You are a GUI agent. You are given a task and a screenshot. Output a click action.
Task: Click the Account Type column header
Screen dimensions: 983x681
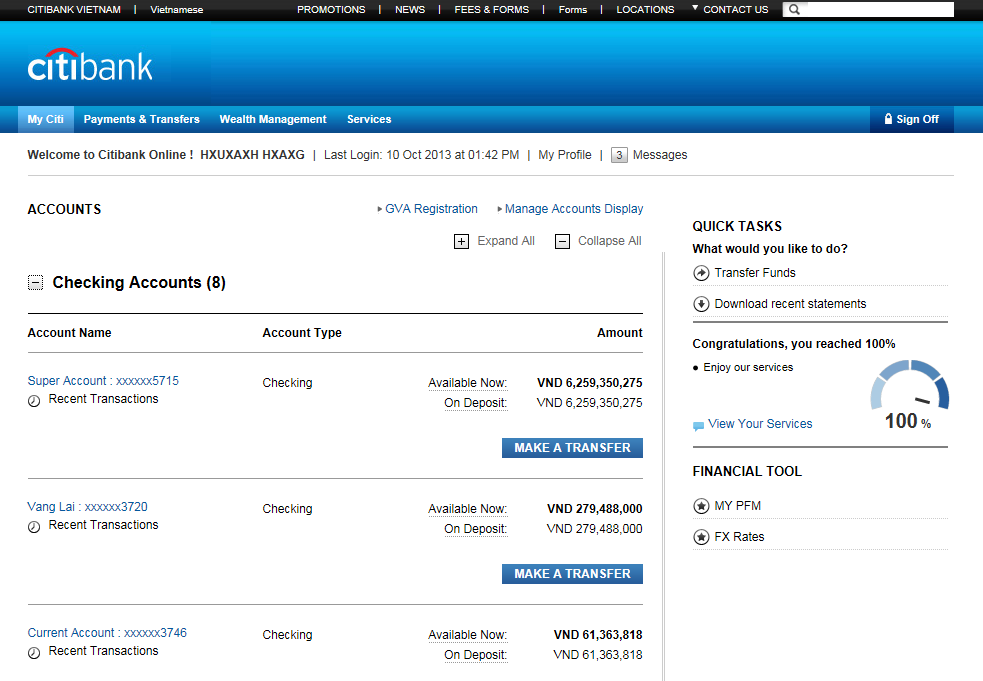[302, 333]
